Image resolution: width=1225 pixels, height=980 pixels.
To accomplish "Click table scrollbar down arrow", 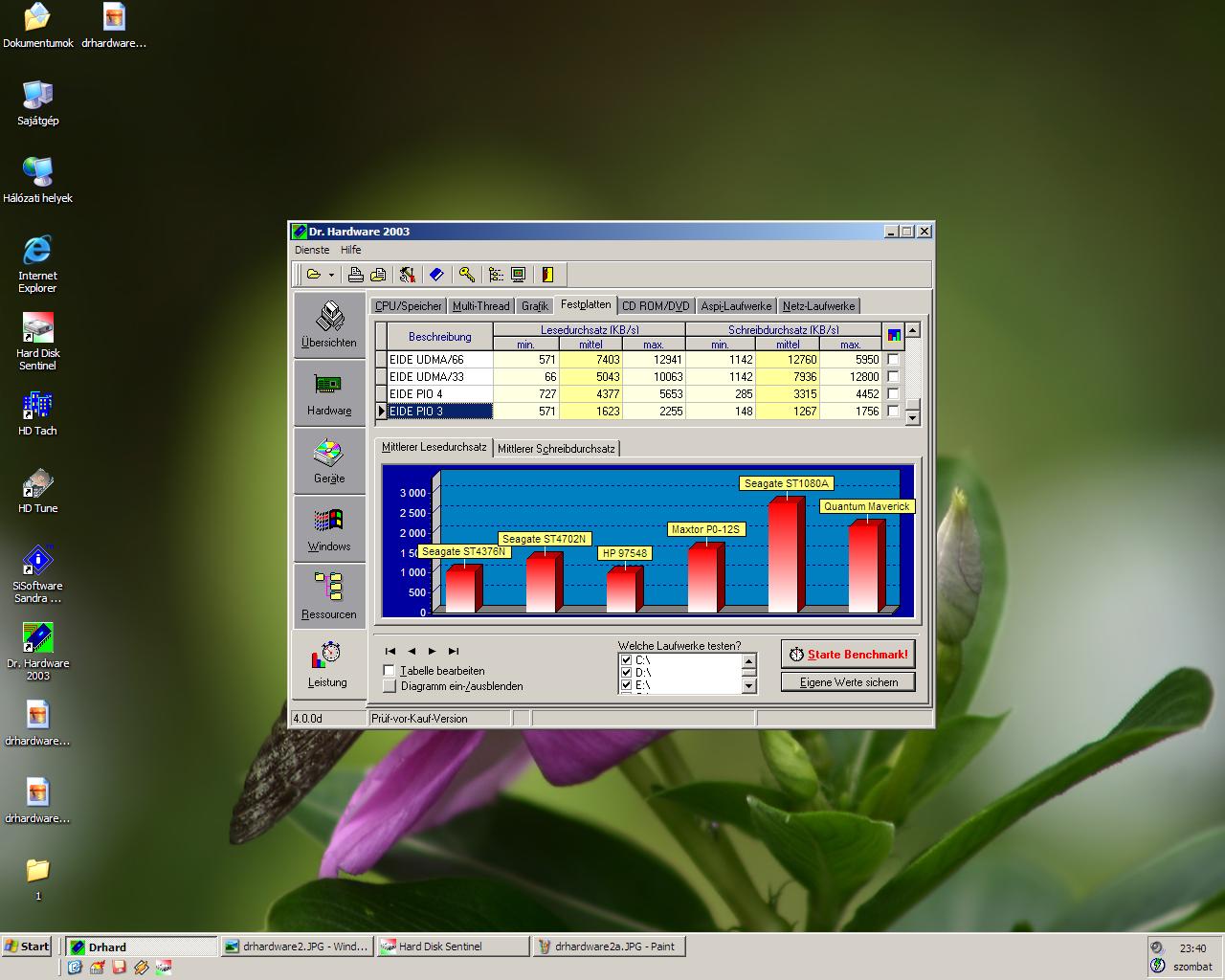I will tap(912, 417).
